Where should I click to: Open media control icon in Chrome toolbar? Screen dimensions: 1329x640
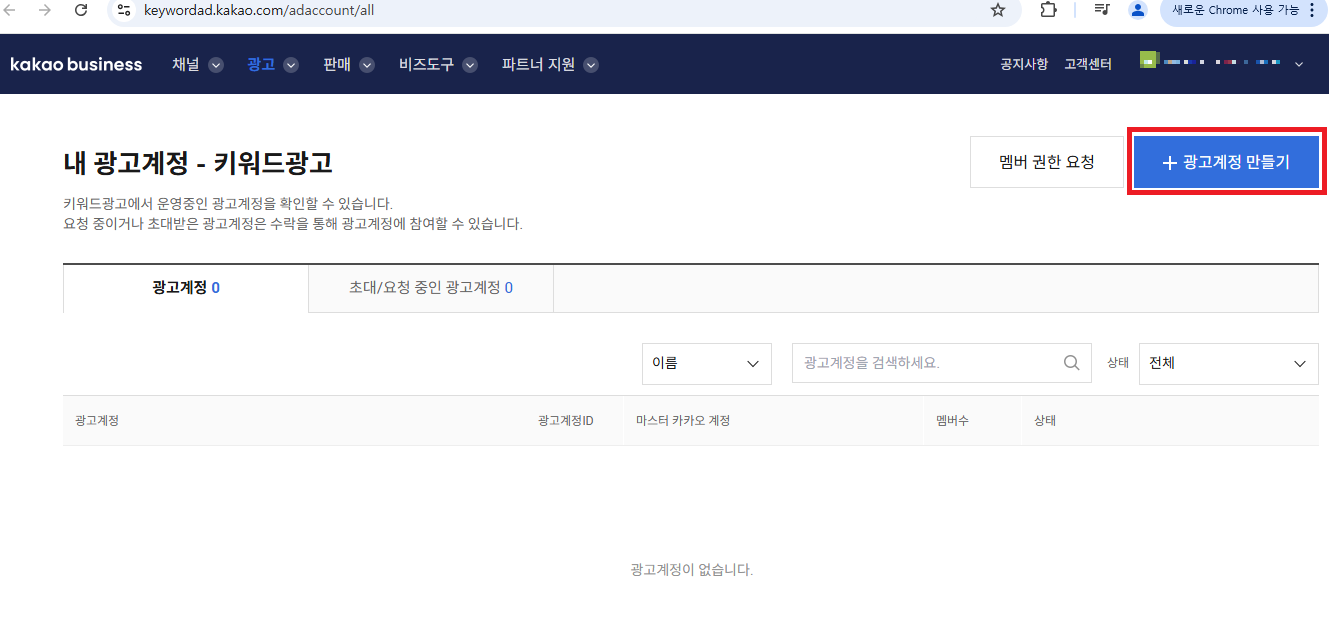1102,10
